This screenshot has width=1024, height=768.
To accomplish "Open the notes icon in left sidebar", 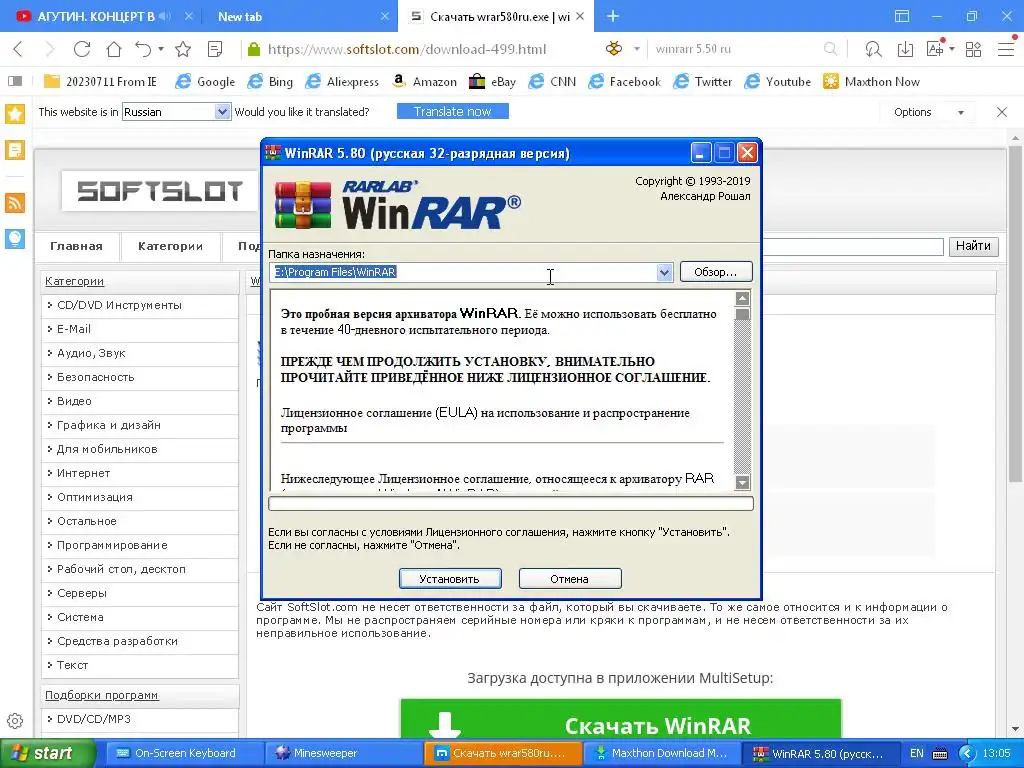I will tap(15, 150).
